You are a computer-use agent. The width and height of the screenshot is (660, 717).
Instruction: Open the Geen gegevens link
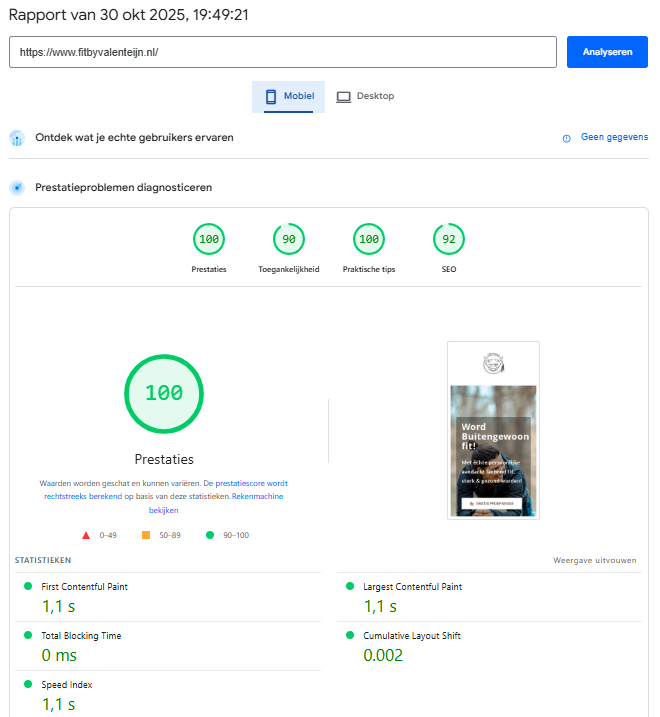click(x=614, y=137)
